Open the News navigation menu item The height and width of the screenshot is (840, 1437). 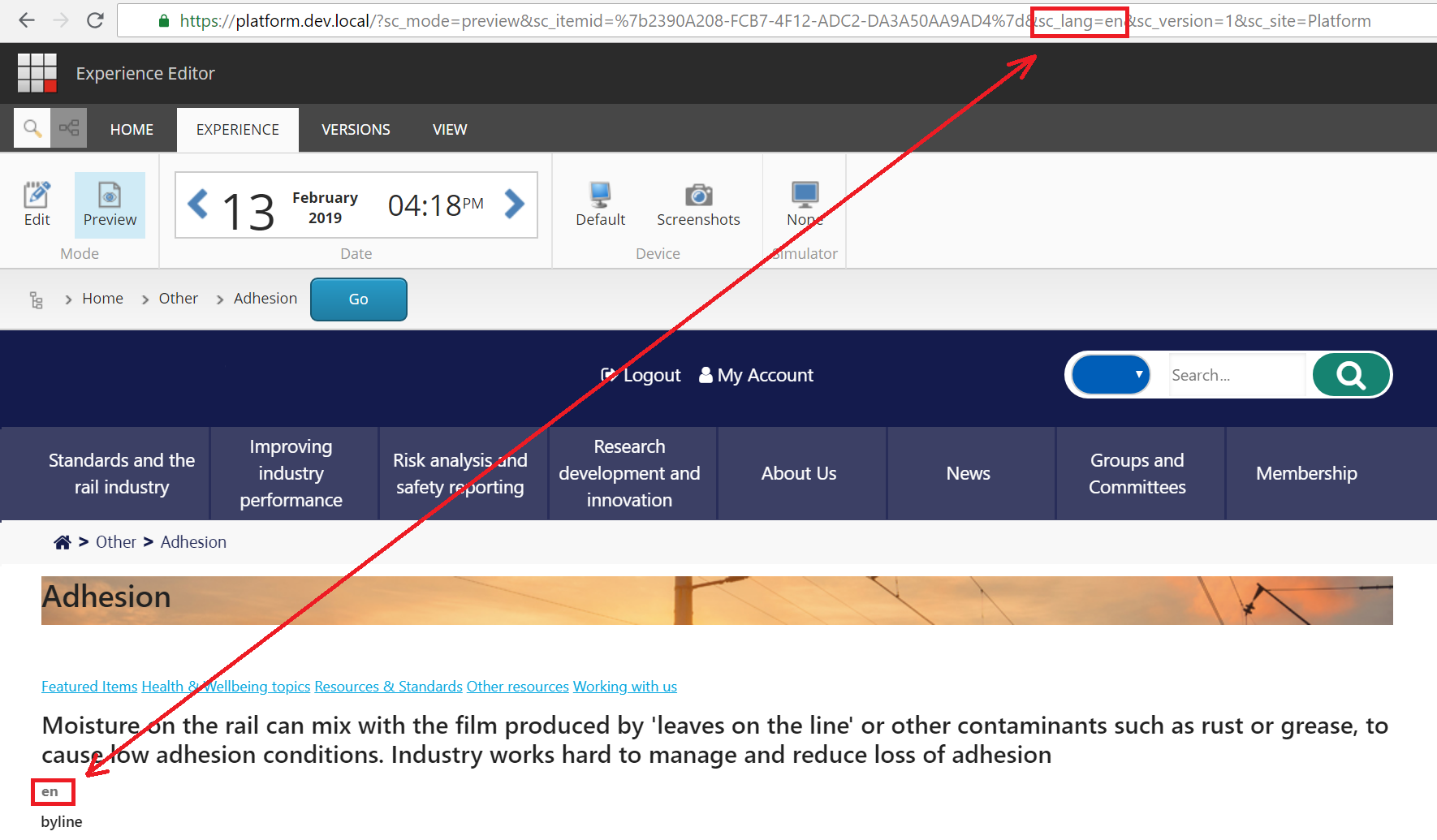[x=968, y=473]
